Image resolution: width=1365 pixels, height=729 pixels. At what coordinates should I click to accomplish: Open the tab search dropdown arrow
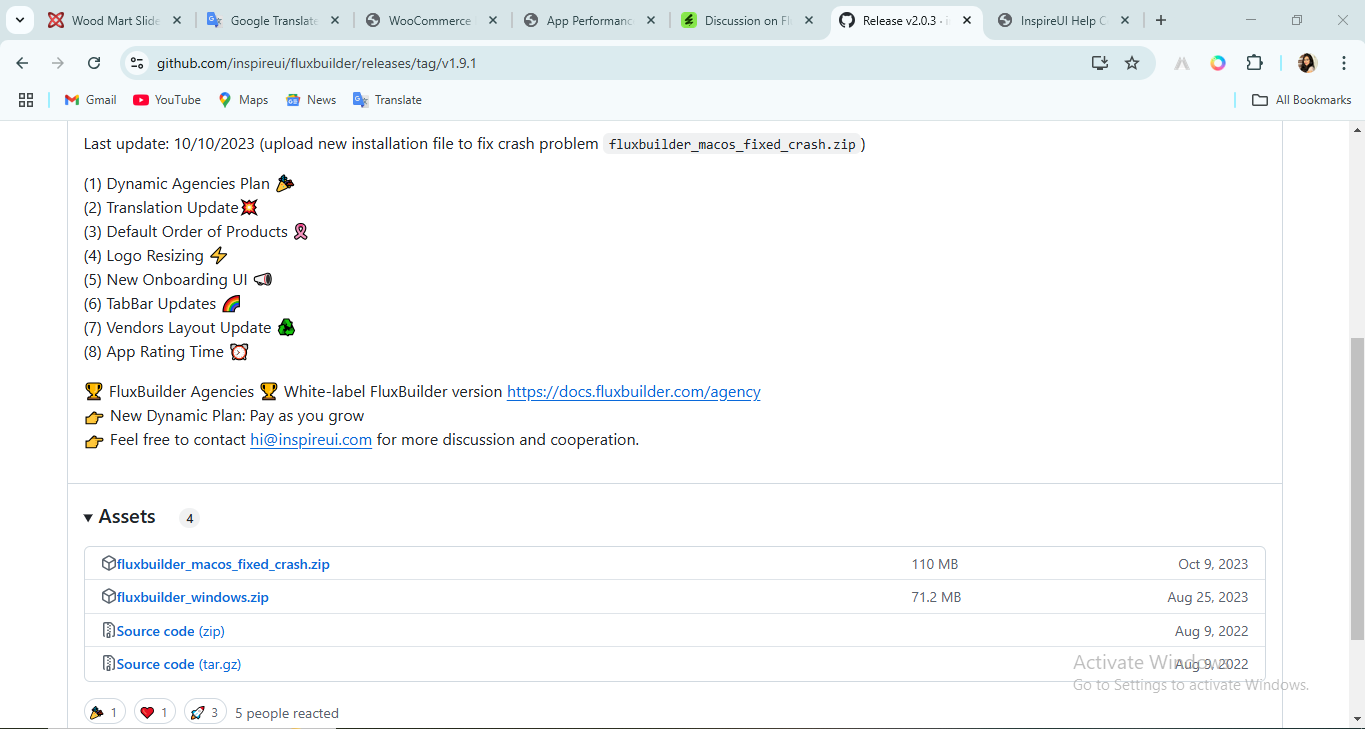pyautogui.click(x=19, y=20)
